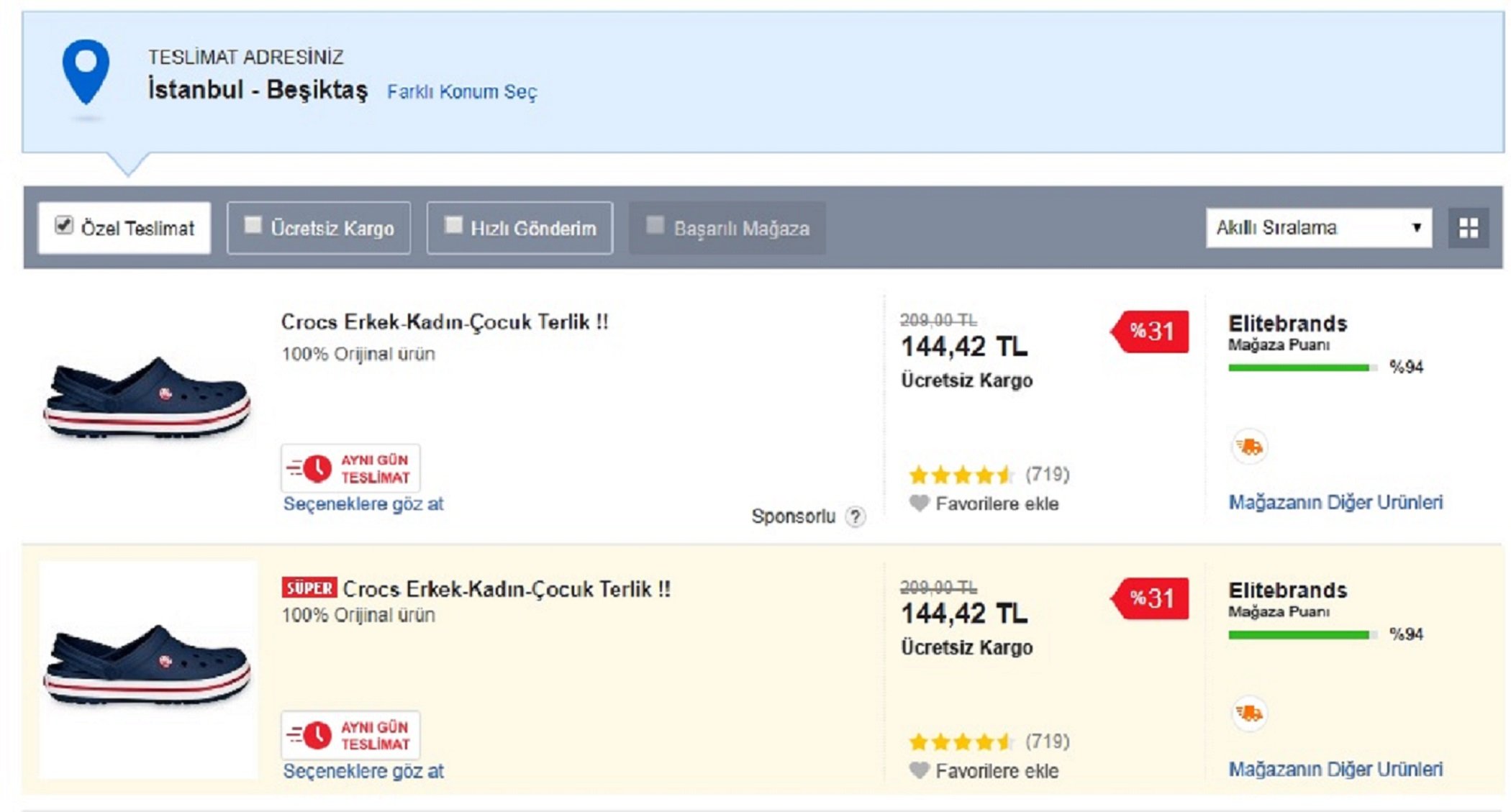
Task: Click star rating in sponsored listing
Action: click(962, 475)
